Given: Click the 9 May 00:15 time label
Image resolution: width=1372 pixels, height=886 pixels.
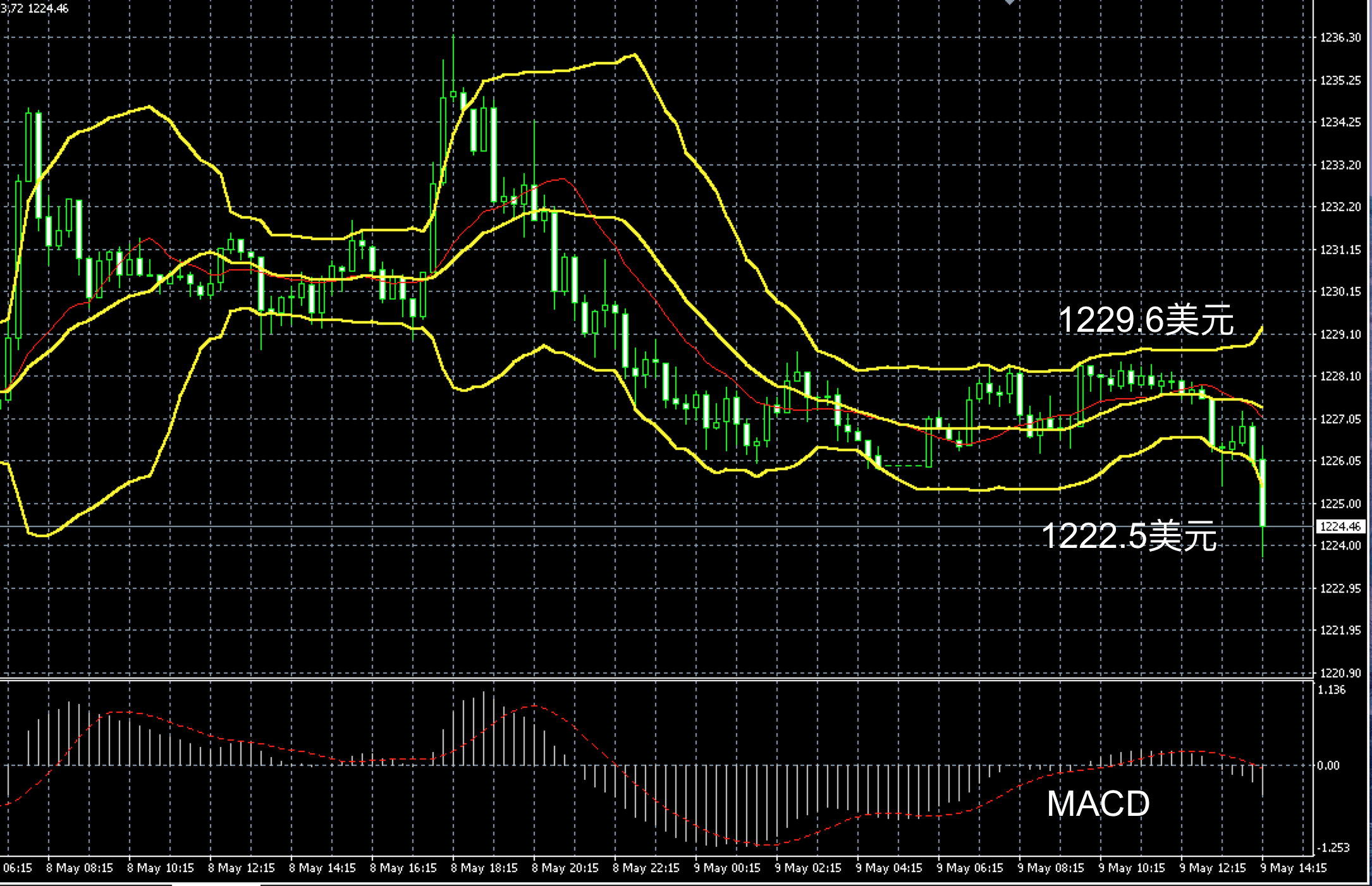Looking at the screenshot, I should 726,868.
